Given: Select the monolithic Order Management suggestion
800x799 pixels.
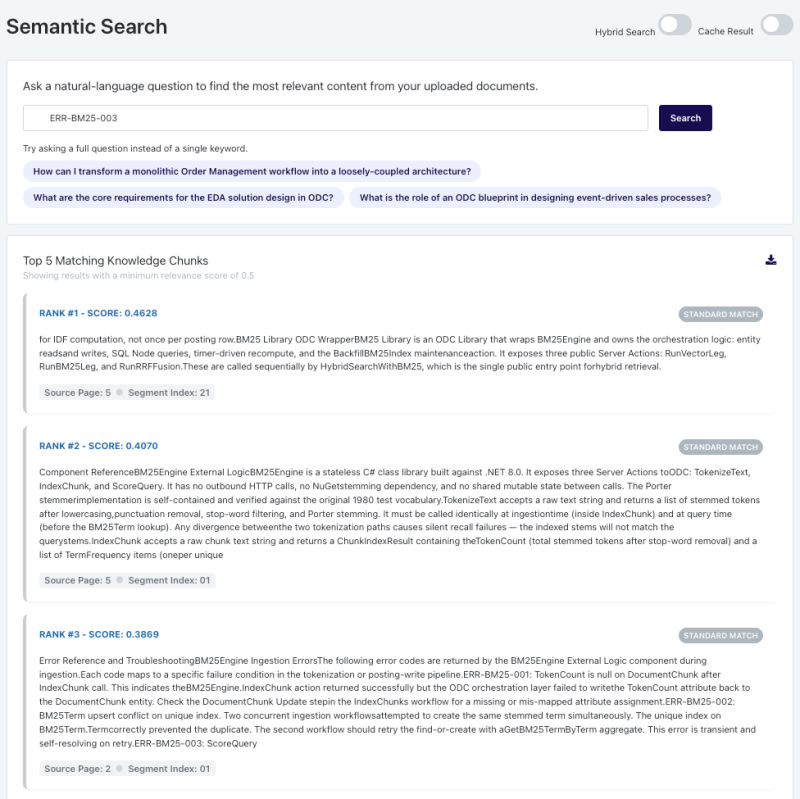Looking at the screenshot, I should (x=252, y=171).
